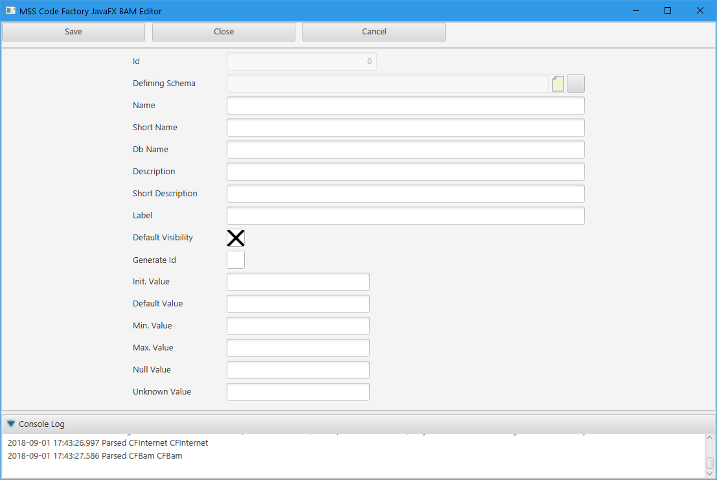The height and width of the screenshot is (480, 717).
Task: Focus the Unknown Value field
Action: point(298,392)
